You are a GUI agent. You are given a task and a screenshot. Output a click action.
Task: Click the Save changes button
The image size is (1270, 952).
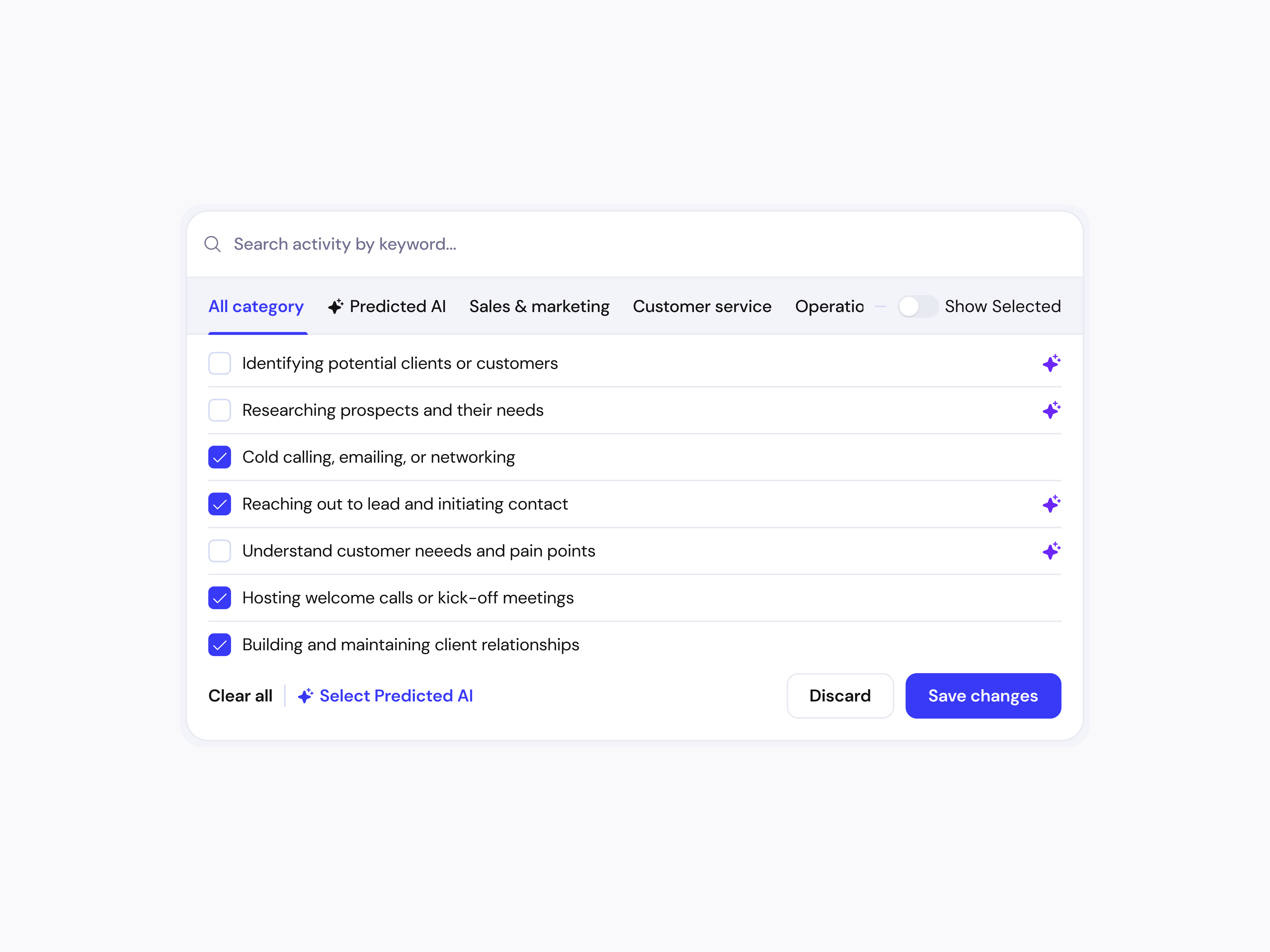pos(983,695)
